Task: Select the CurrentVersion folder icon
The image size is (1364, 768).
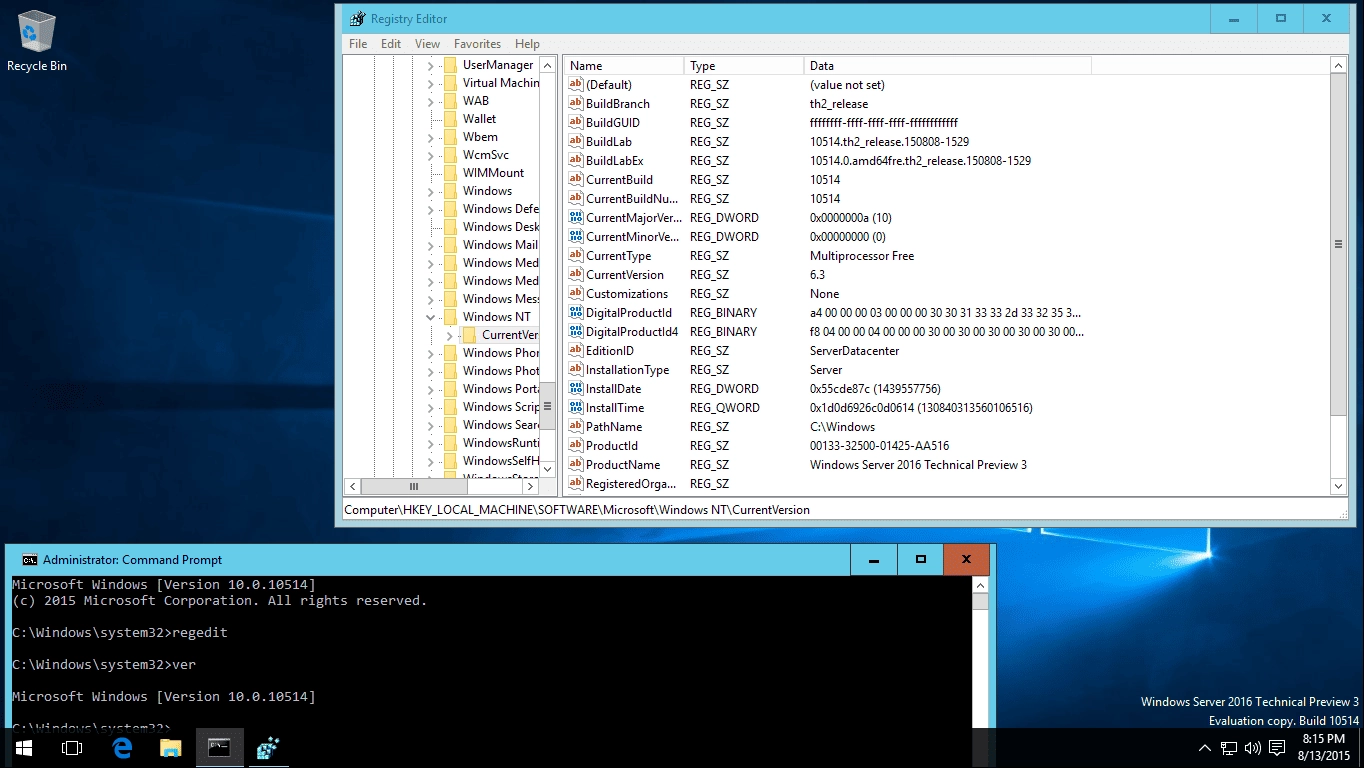Action: pyautogui.click(x=469, y=335)
